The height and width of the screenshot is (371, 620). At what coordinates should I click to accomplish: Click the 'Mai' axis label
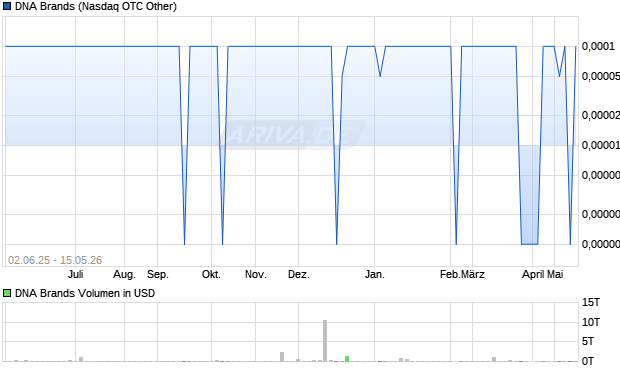pos(555,274)
